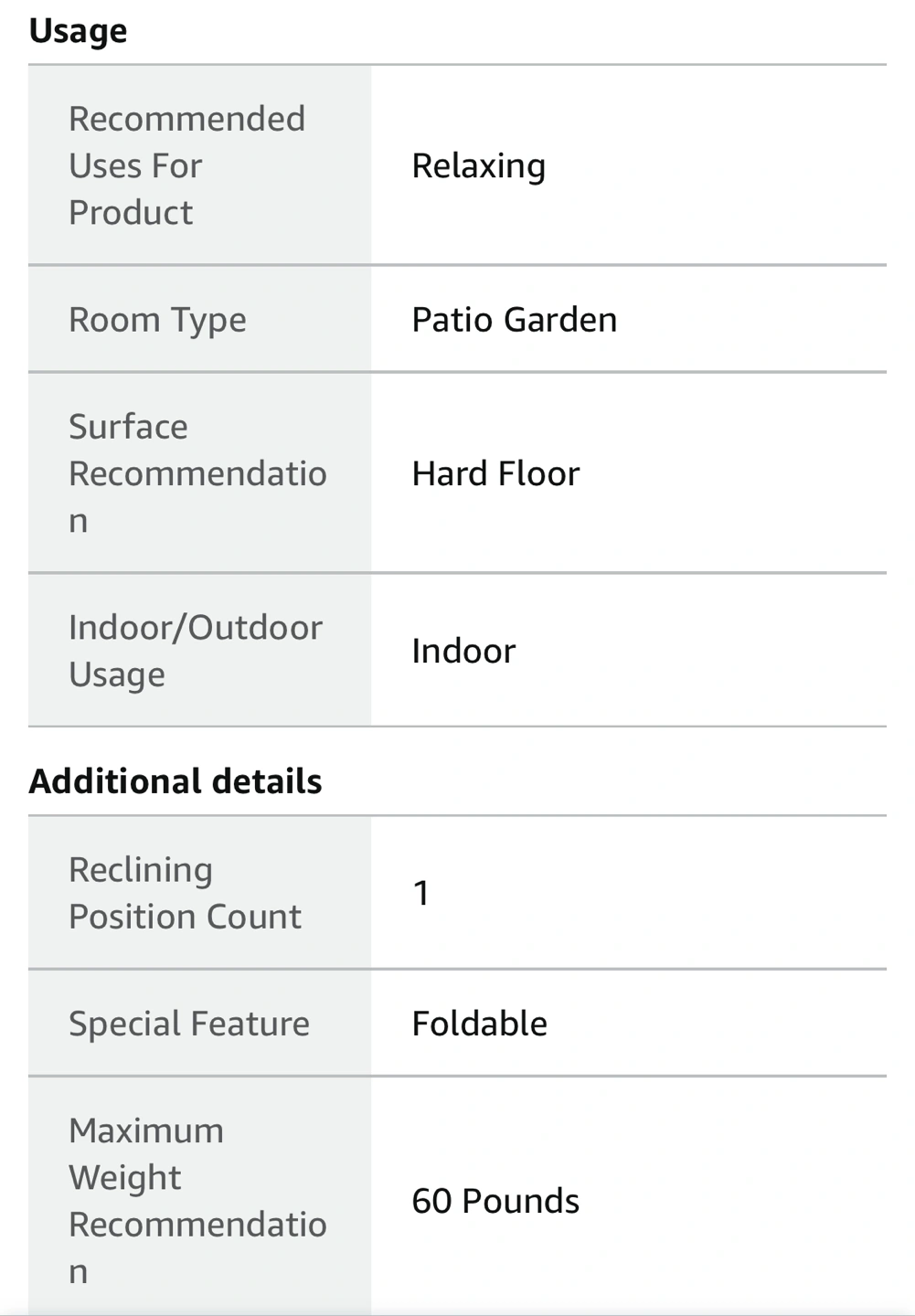Click the Recommended Uses For Product label
915x1316 pixels.
coord(186,165)
